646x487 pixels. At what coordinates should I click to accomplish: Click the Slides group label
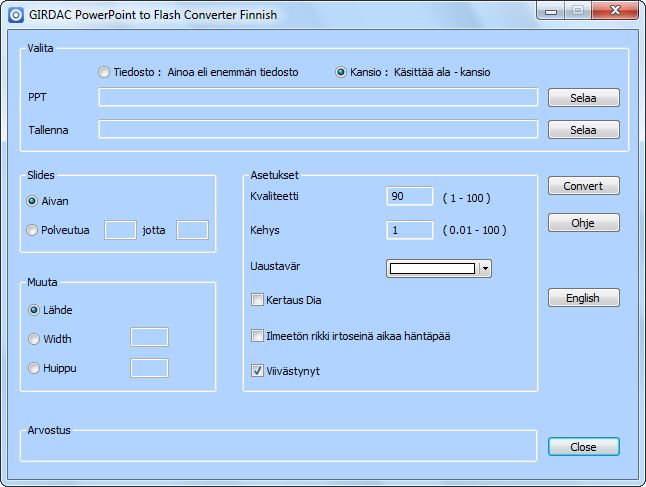click(41, 175)
